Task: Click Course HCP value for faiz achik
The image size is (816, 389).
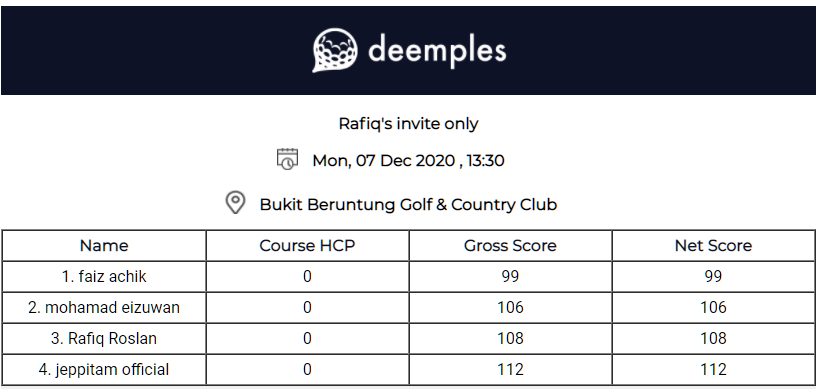Action: tap(307, 277)
